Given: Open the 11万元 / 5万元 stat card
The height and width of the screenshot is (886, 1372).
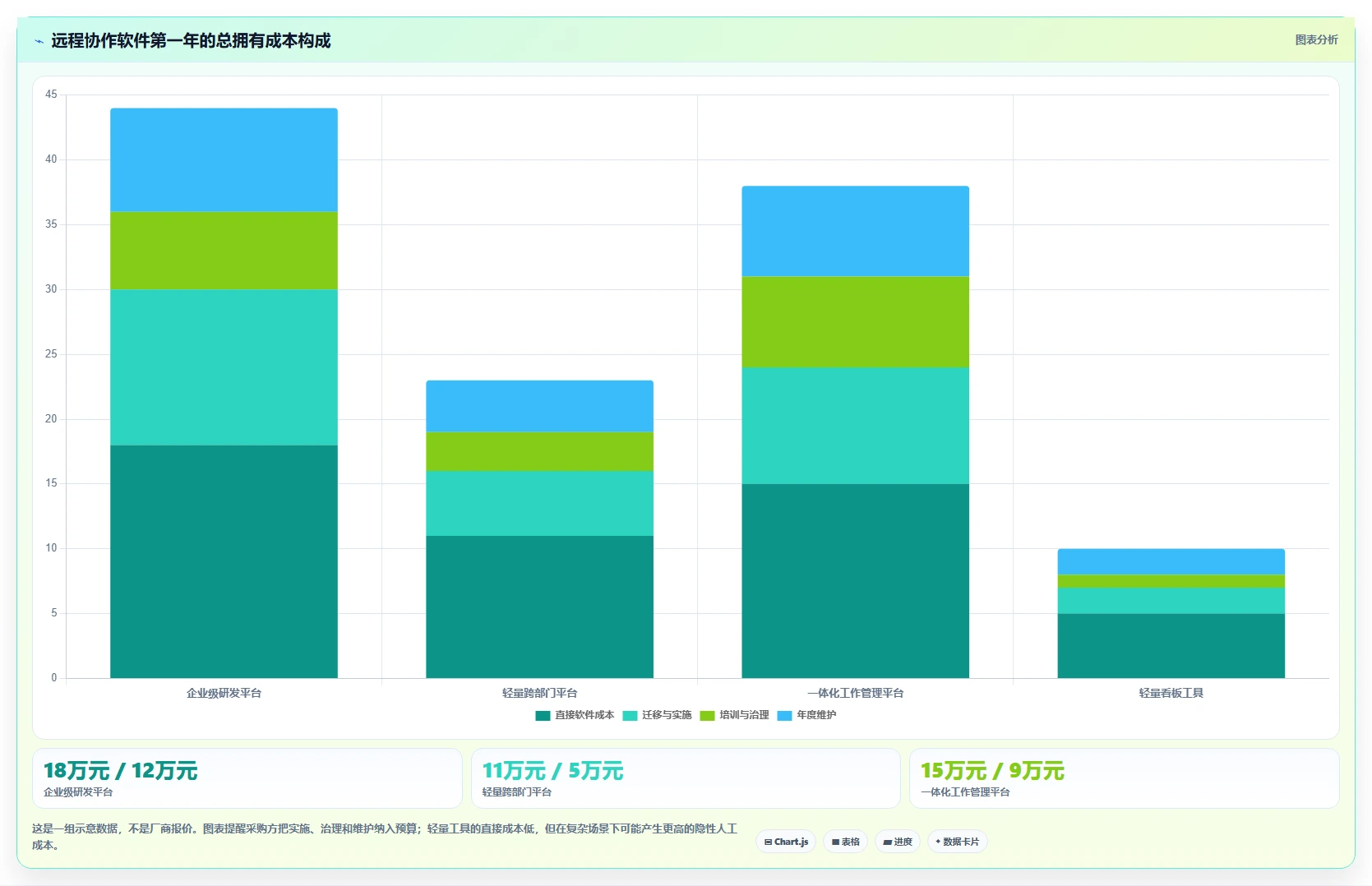Looking at the screenshot, I should 686,778.
